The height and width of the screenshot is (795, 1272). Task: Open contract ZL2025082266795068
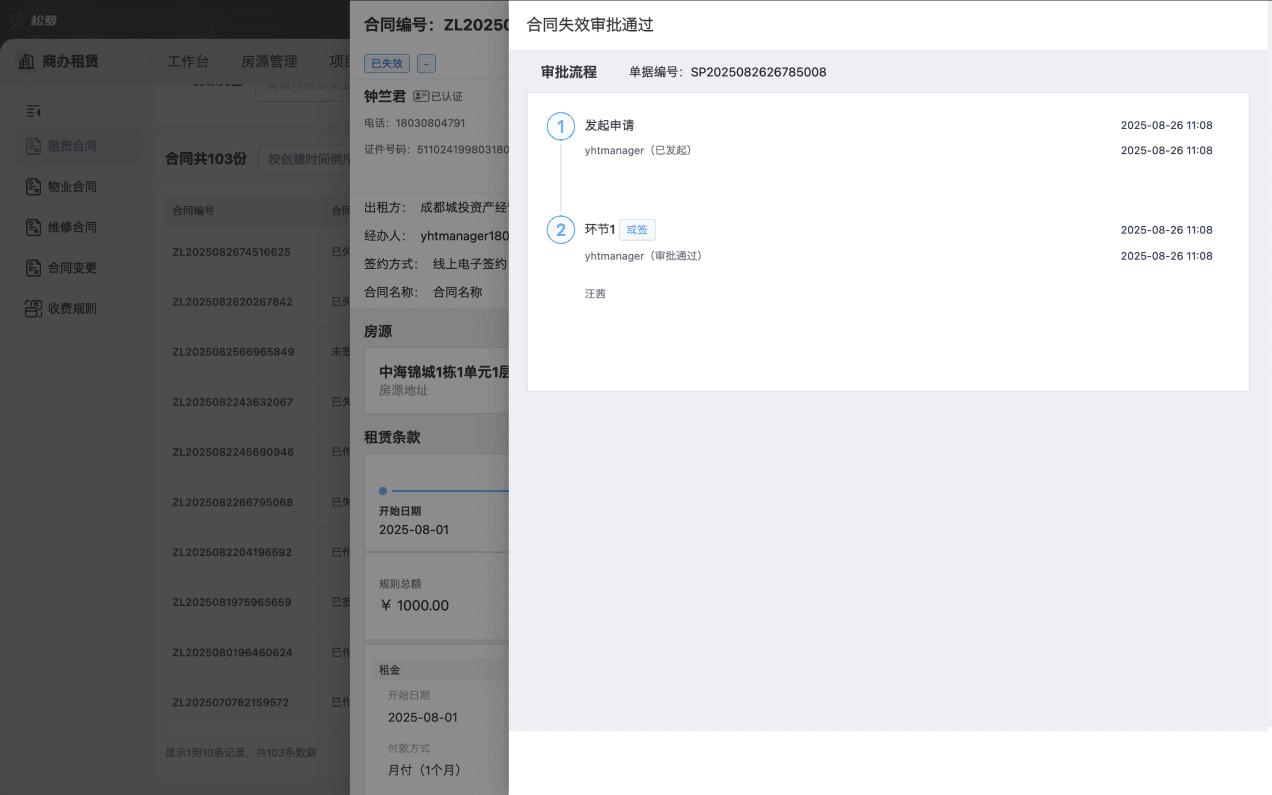point(232,502)
